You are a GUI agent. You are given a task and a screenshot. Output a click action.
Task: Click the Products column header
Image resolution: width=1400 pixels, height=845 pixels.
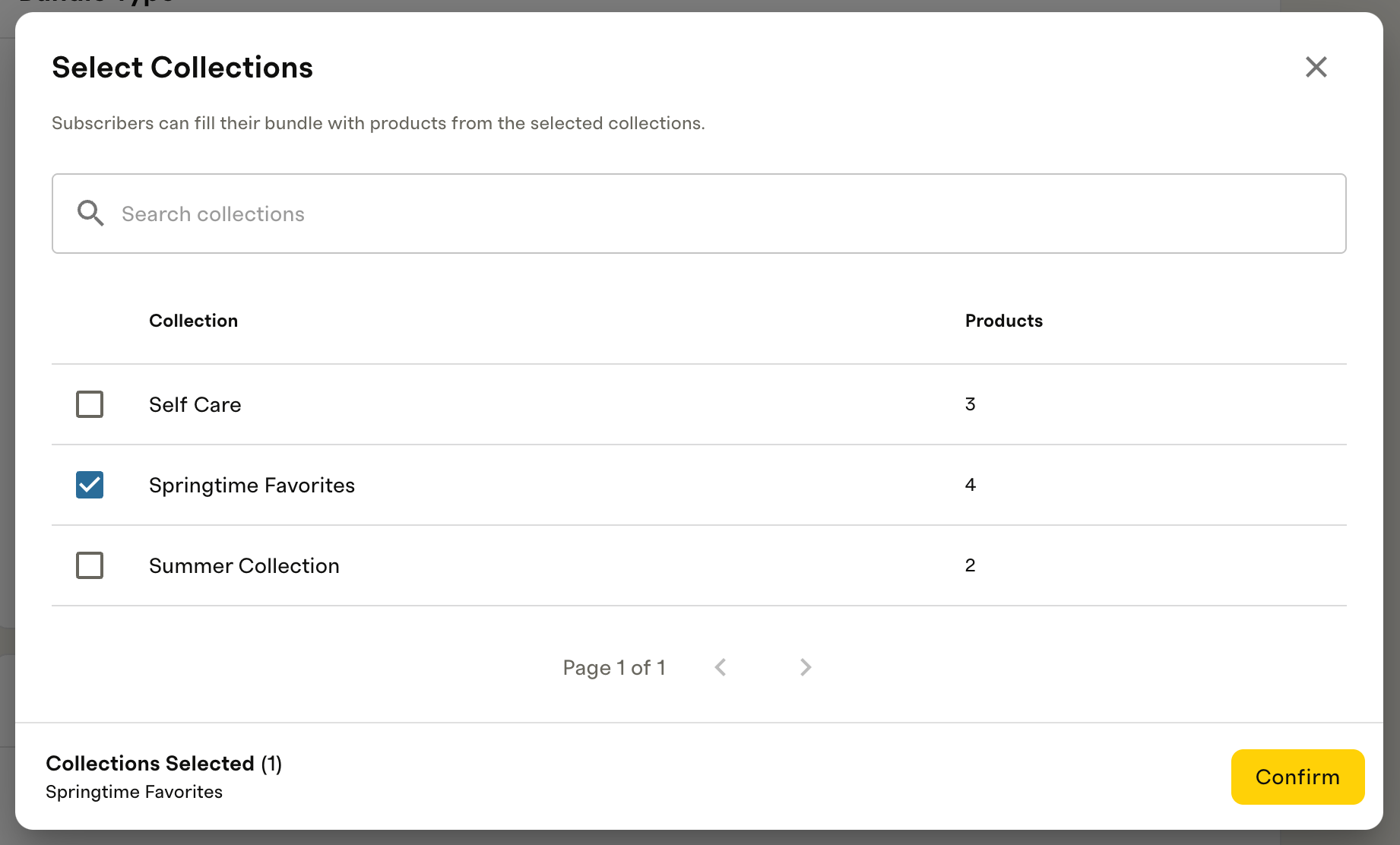[x=1003, y=321]
